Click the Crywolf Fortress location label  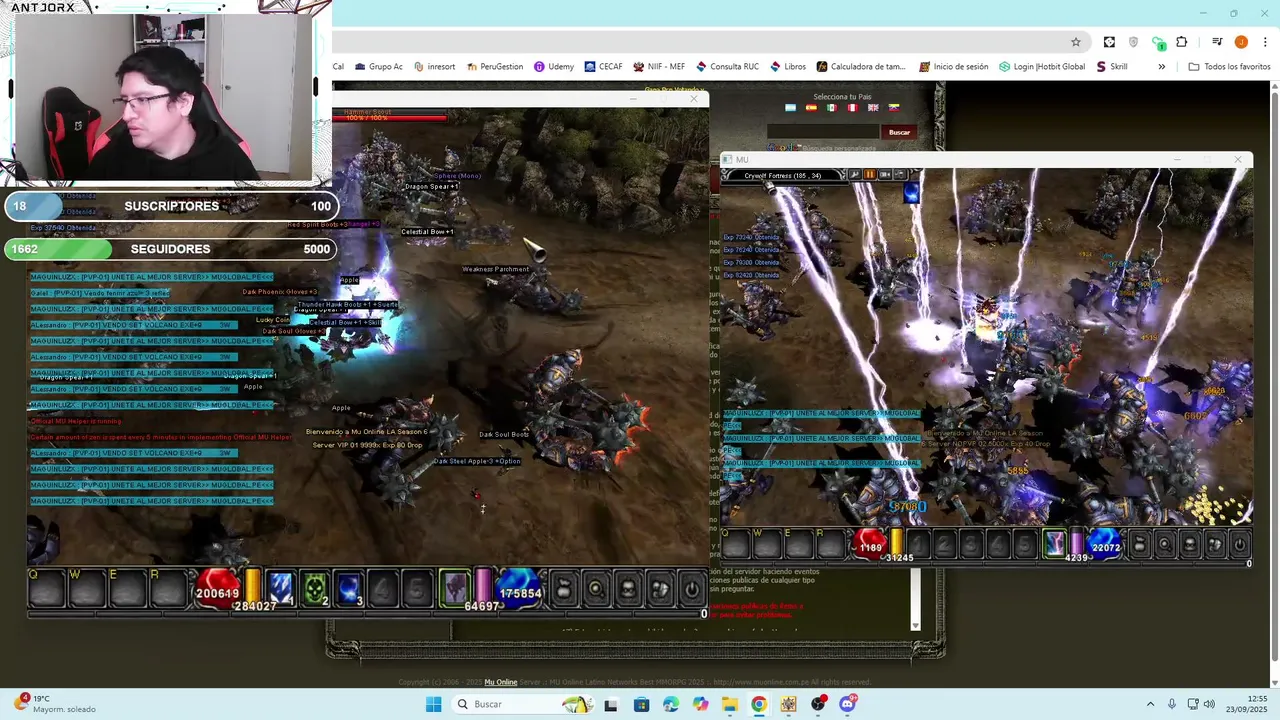tap(783, 175)
